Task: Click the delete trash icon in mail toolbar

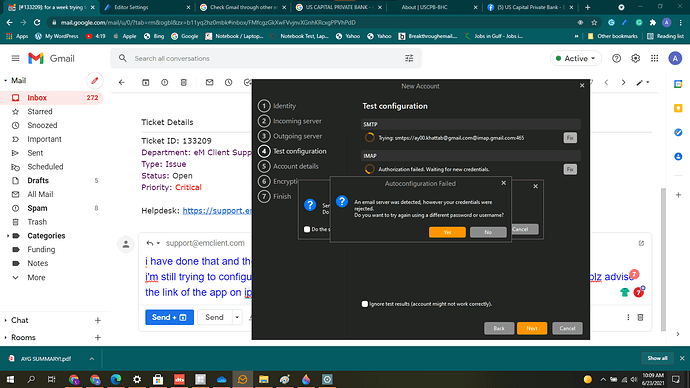Action: pos(184,82)
